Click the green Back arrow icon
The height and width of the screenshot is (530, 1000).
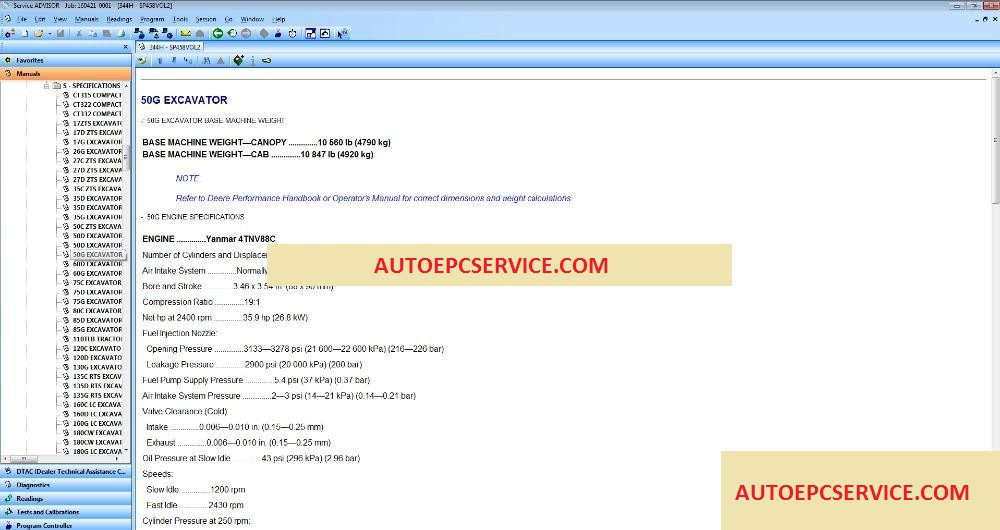[x=217, y=34]
